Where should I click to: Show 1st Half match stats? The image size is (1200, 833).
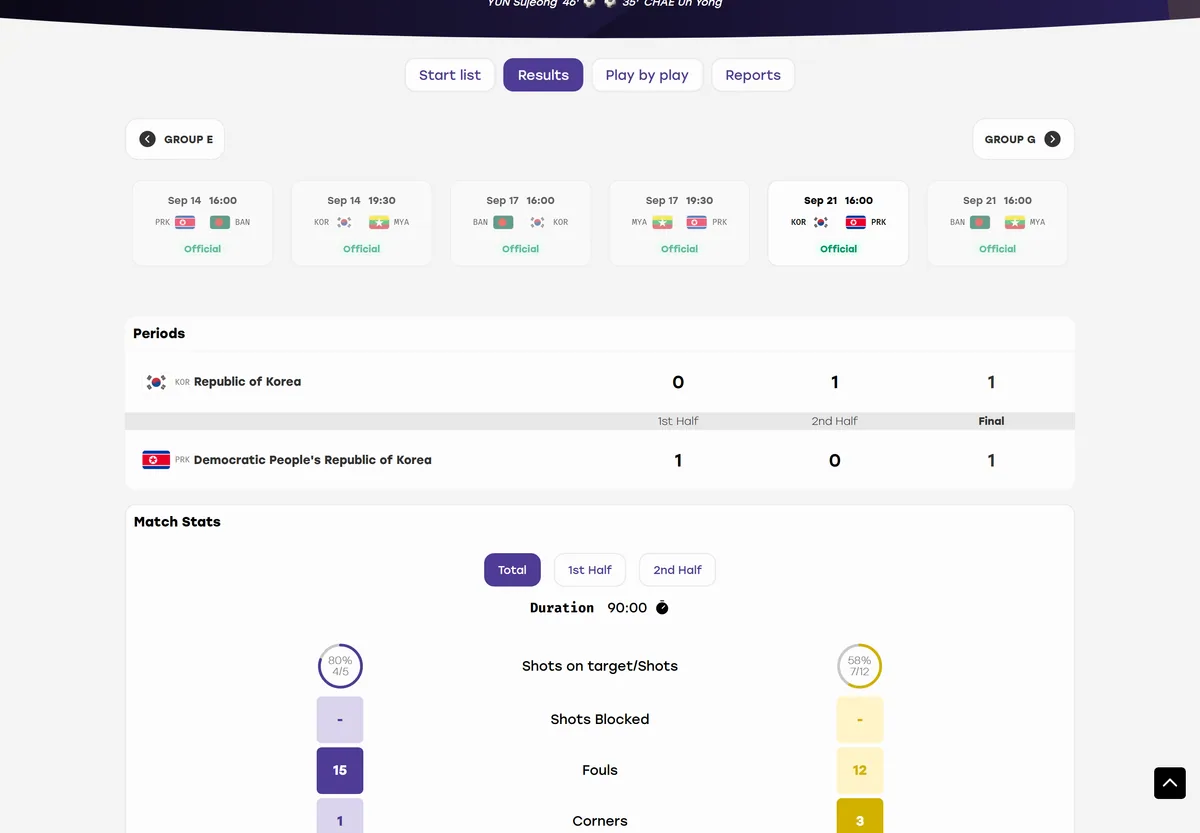[590, 570]
